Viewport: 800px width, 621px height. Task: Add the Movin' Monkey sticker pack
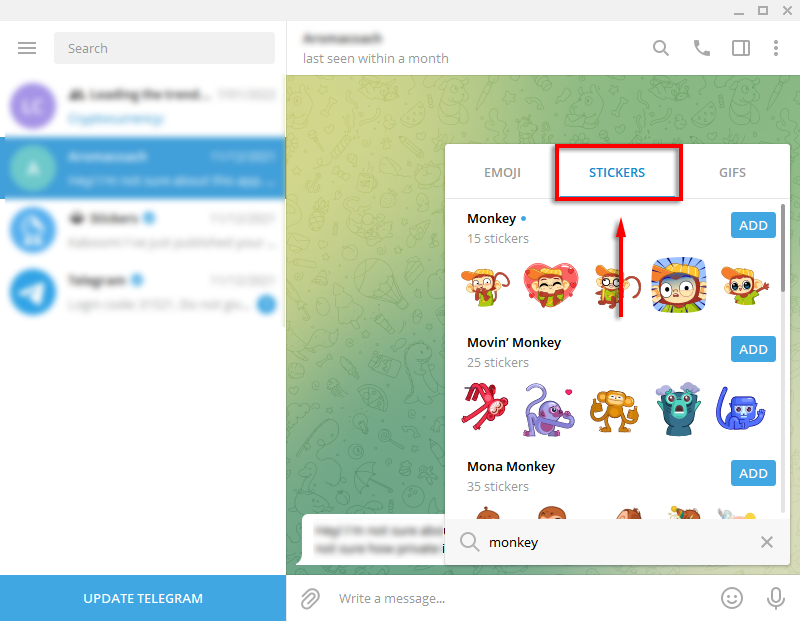pos(753,349)
